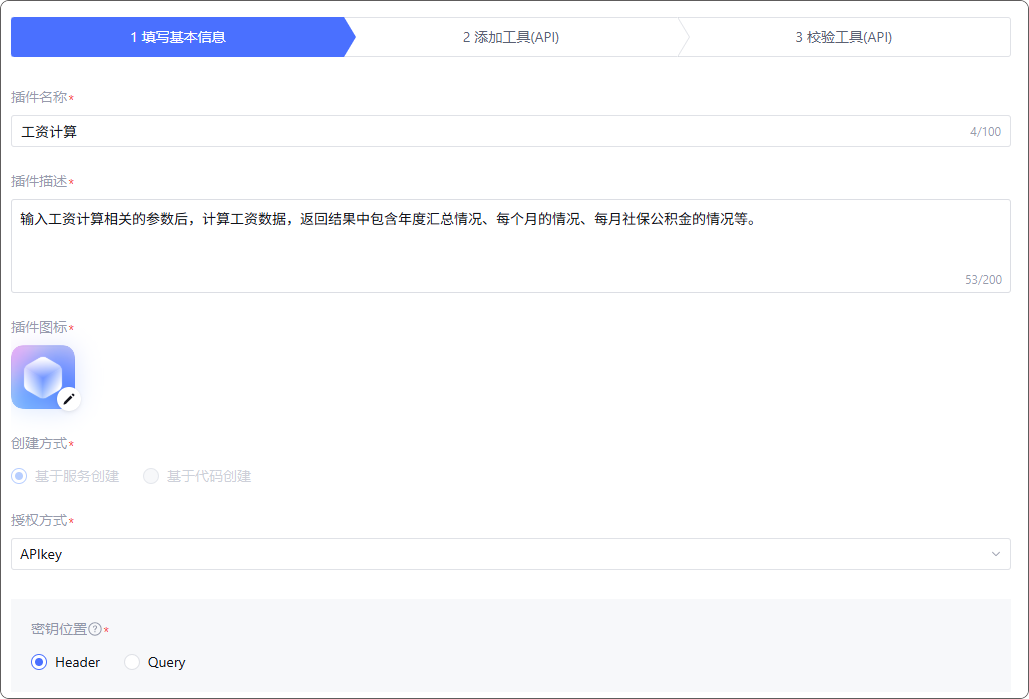This screenshot has height=699, width=1029.
Task: Click the 插件图标 label text
Action: point(39,327)
